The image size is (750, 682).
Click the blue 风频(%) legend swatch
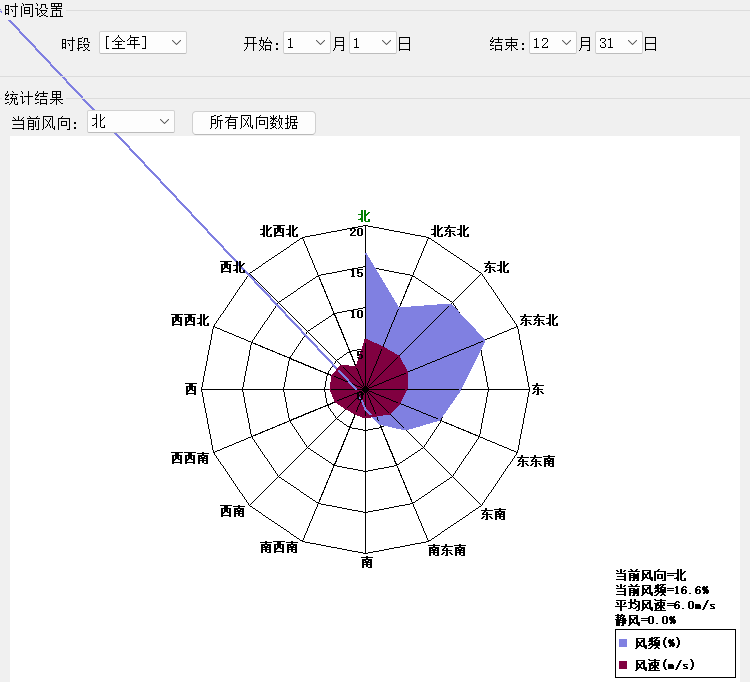point(623,643)
